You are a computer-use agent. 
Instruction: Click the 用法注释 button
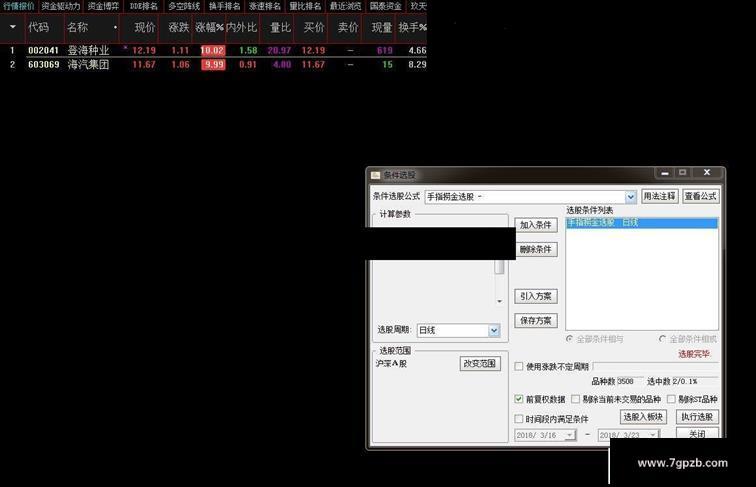(659, 196)
